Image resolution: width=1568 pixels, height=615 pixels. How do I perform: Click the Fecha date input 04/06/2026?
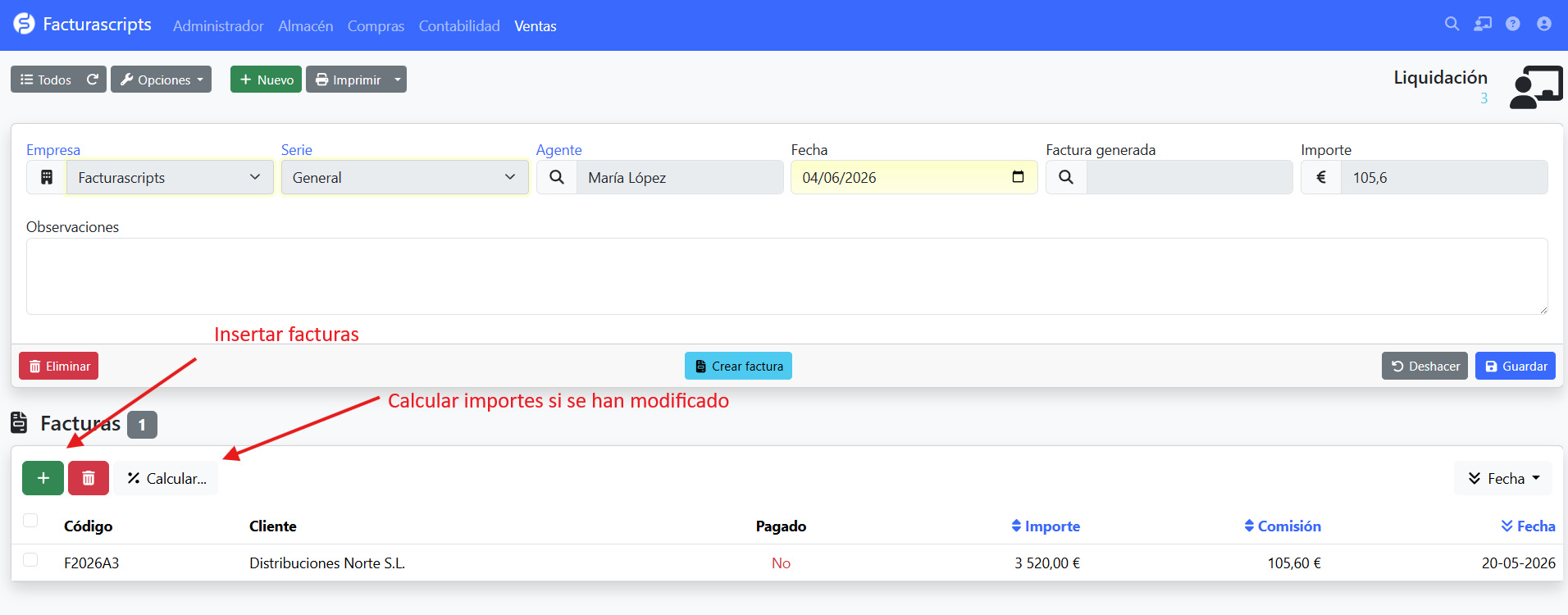[x=914, y=177]
